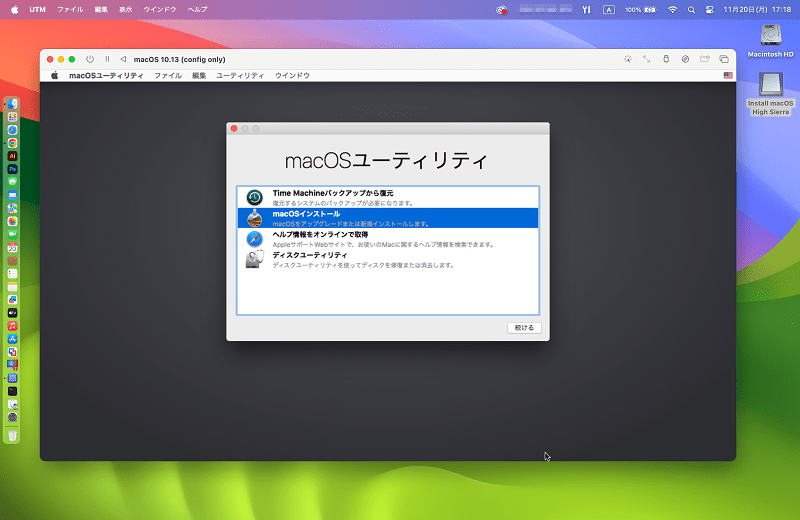Open the guest ユーティリティ menu
800x520 pixels.
coord(240,76)
